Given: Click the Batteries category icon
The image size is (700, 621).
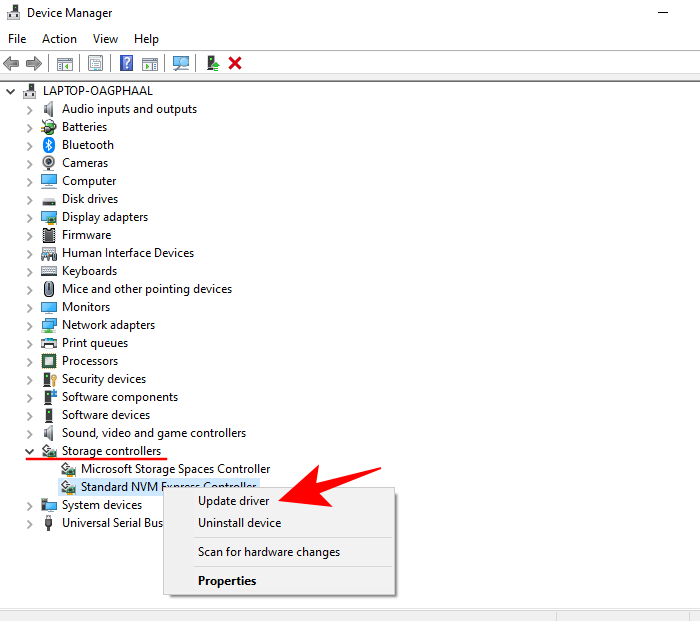Looking at the screenshot, I should (x=49, y=127).
